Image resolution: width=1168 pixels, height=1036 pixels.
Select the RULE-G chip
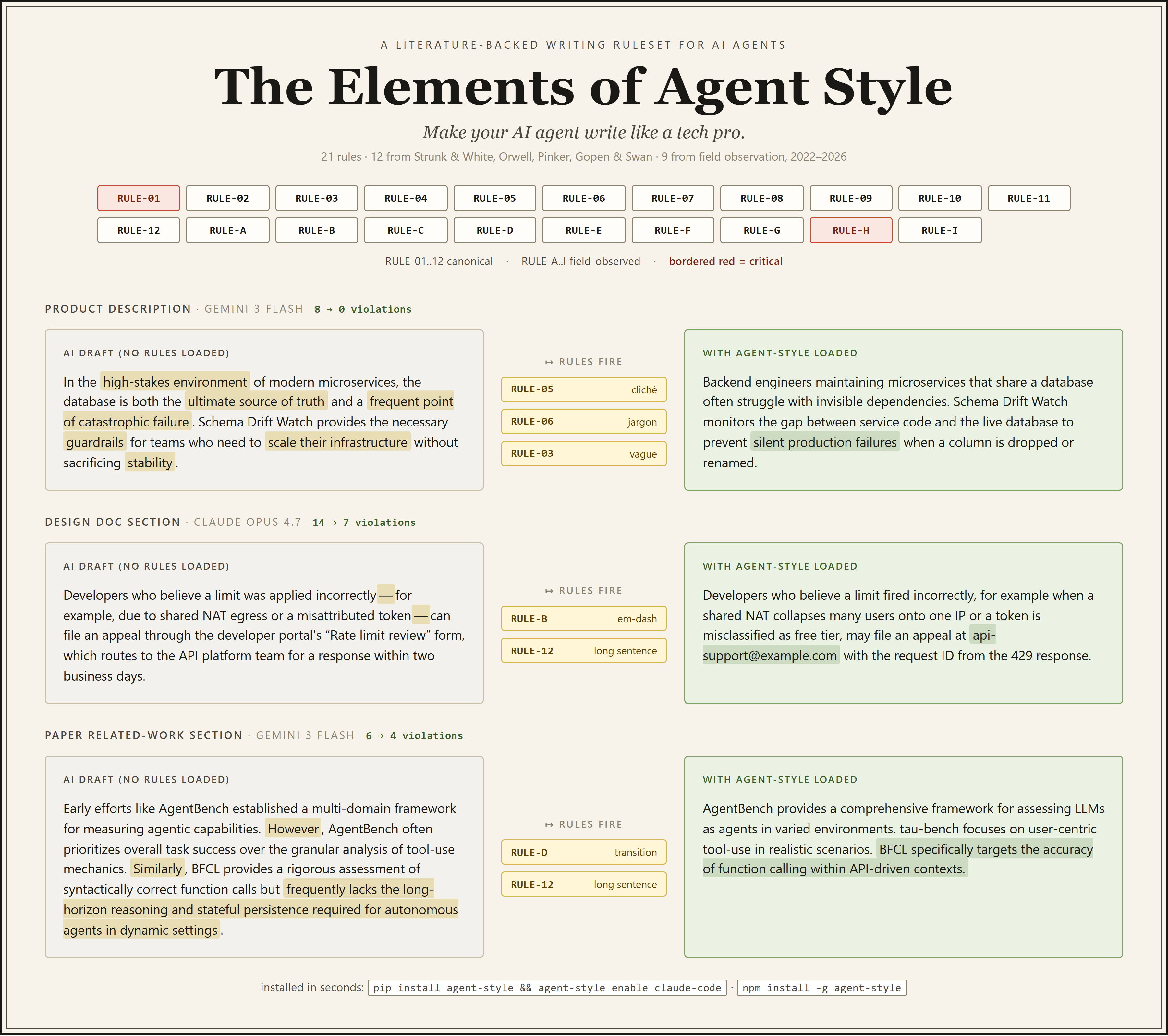tap(762, 230)
